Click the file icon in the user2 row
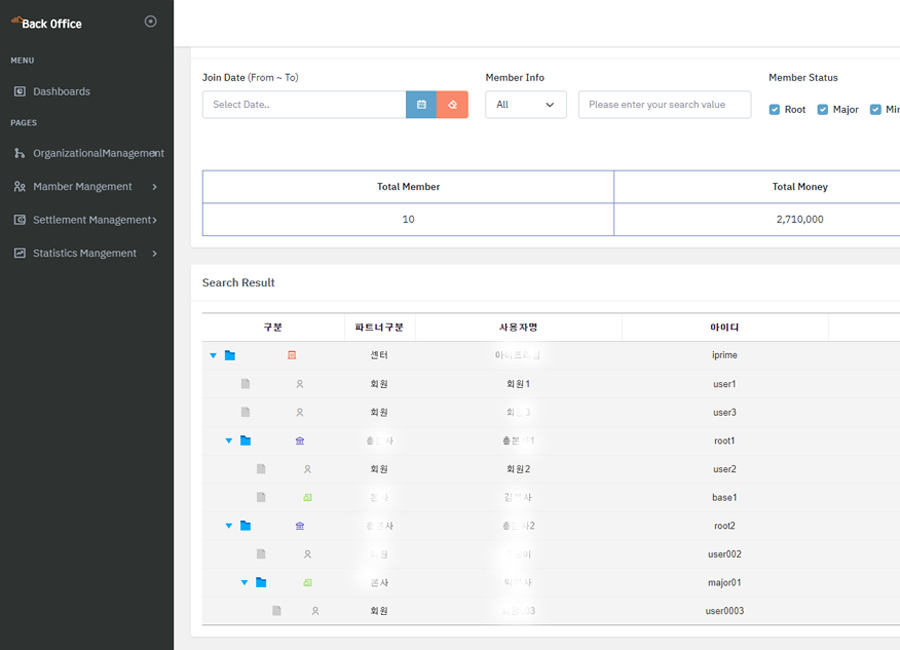This screenshot has width=900, height=650. [x=261, y=469]
